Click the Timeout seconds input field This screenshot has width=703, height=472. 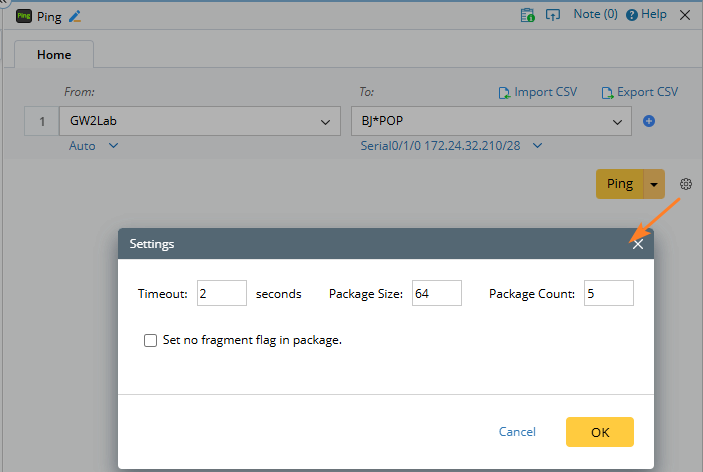coord(222,293)
